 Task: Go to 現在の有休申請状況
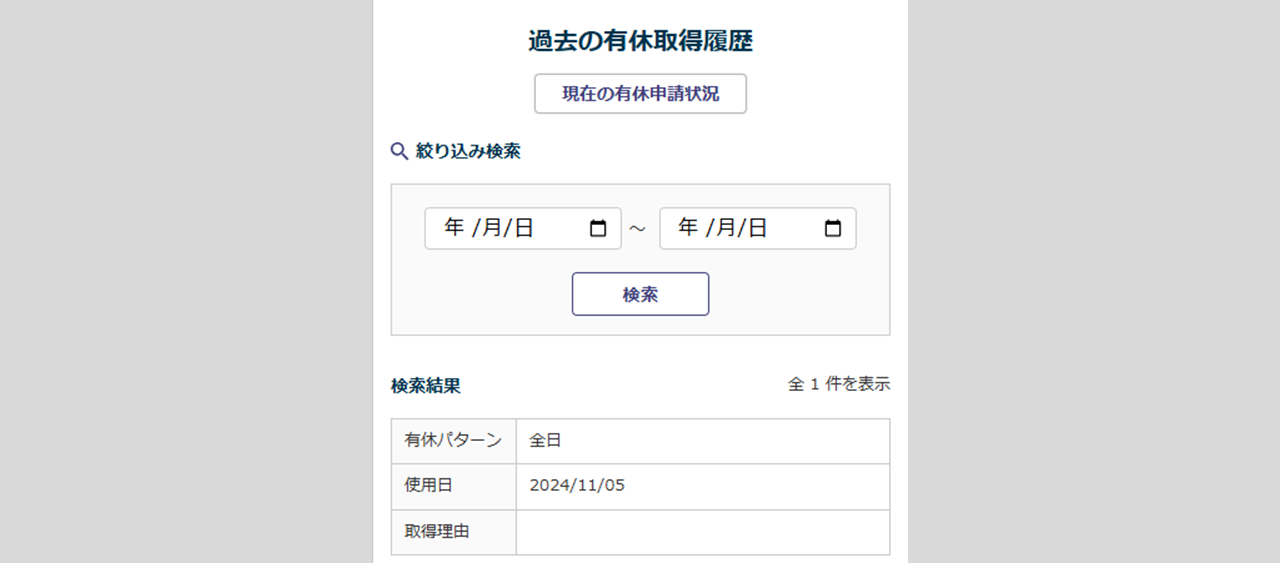point(640,94)
